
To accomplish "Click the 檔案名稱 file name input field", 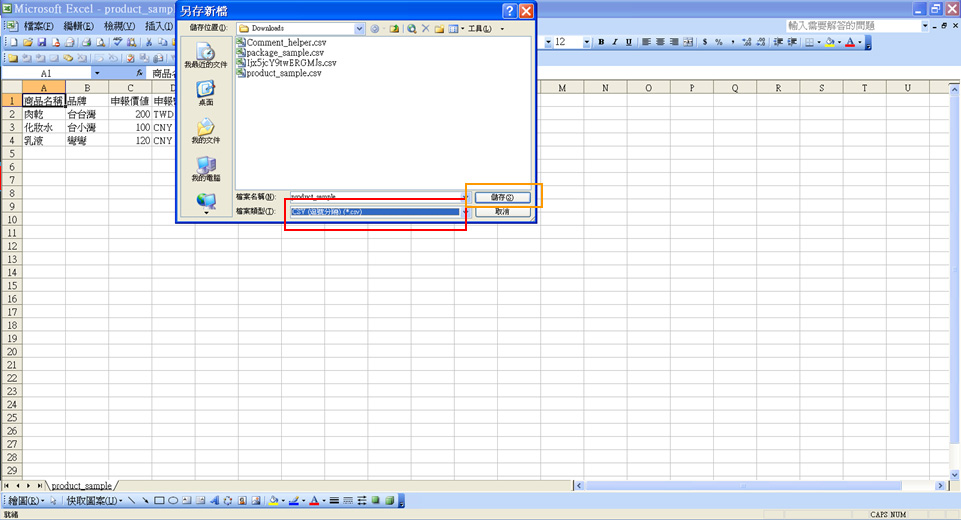I will coord(376,197).
